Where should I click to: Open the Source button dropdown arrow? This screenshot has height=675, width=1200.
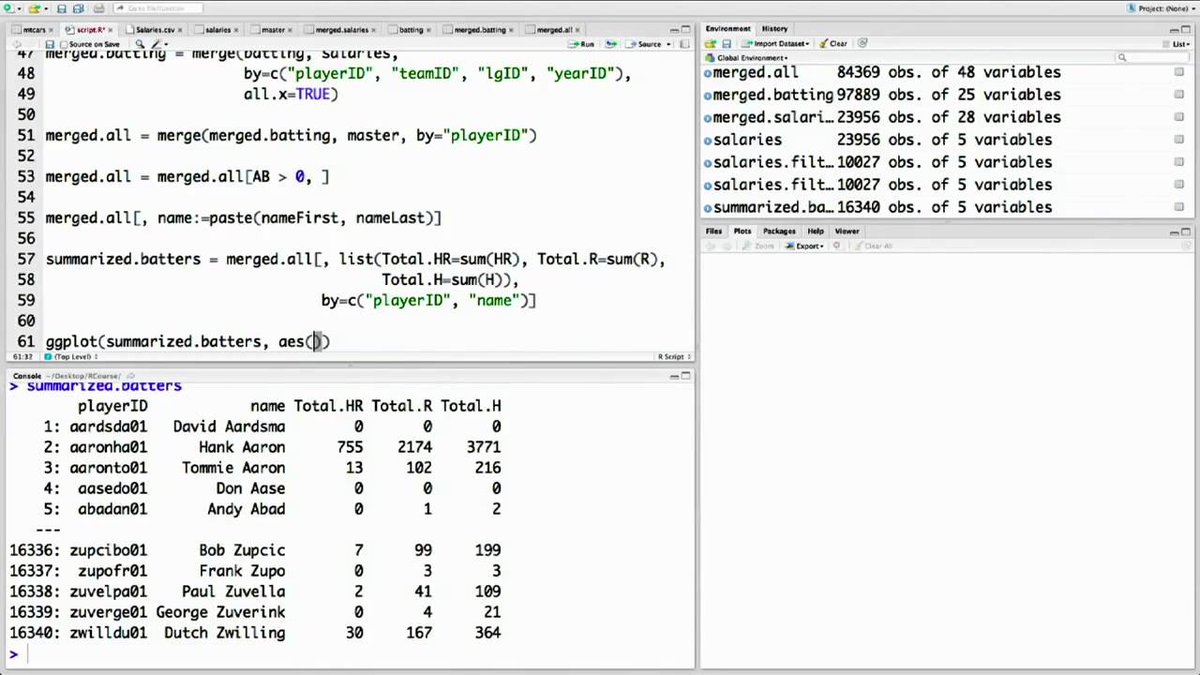(668, 44)
